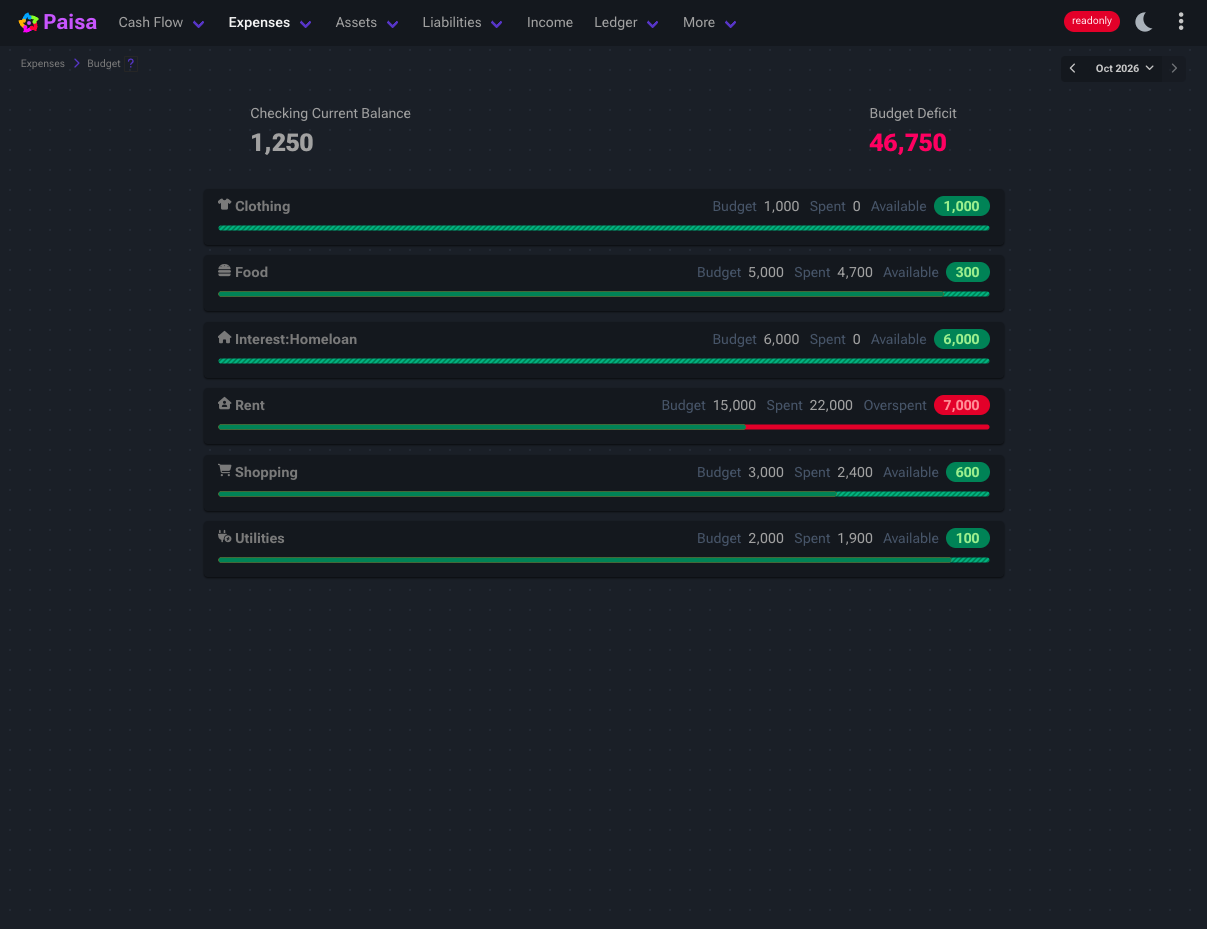1207x929 pixels.
Task: Open the Oct 2026 month picker
Action: click(x=1125, y=68)
